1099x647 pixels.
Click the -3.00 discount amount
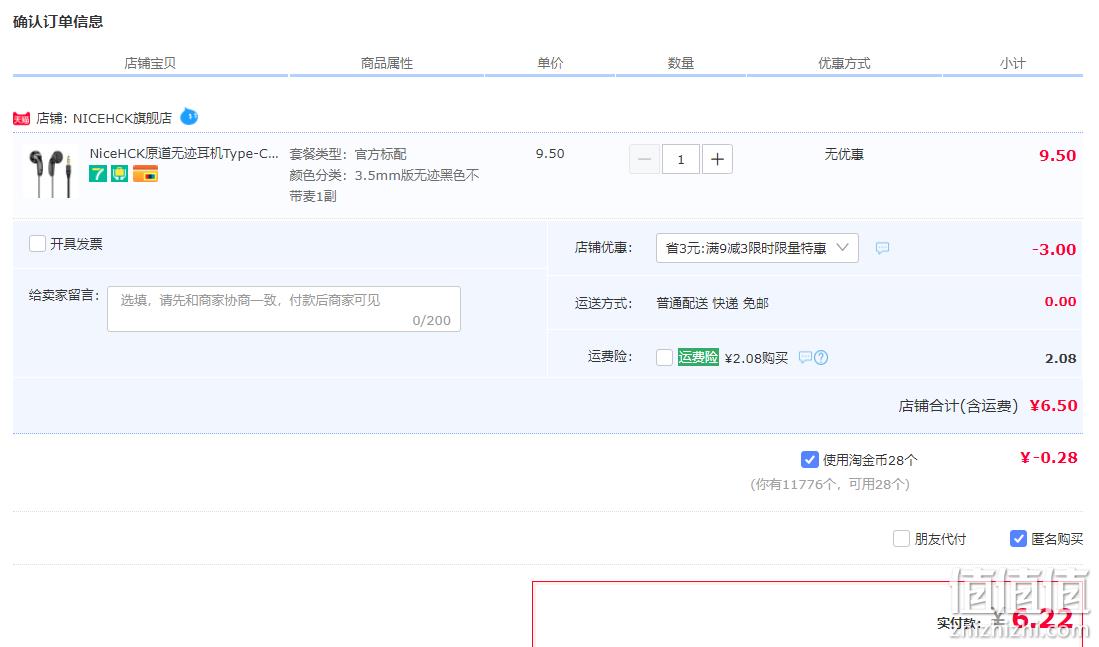click(x=1054, y=249)
